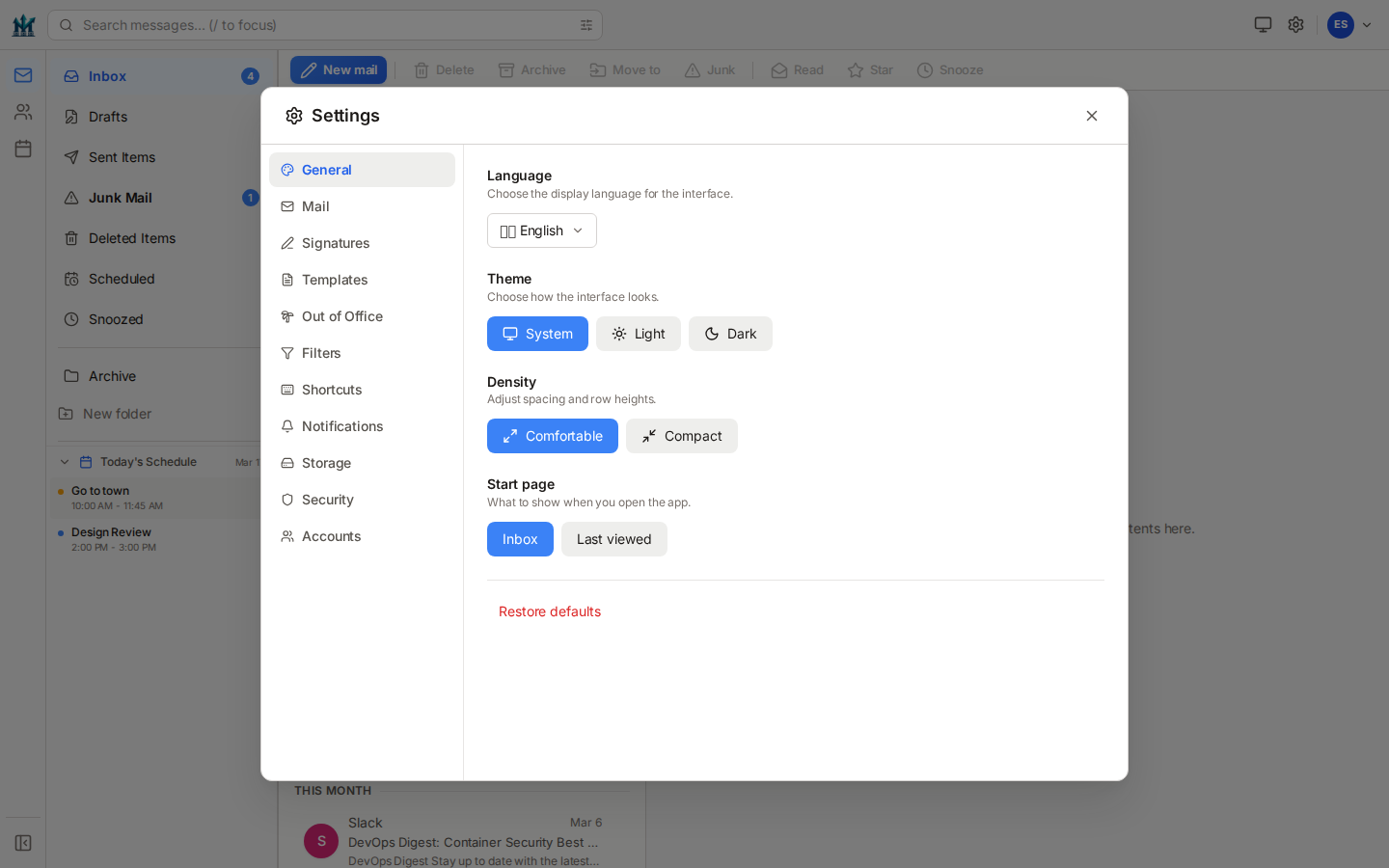This screenshot has width=1389, height=868.
Task: Open the Mail settings section
Action: (315, 206)
